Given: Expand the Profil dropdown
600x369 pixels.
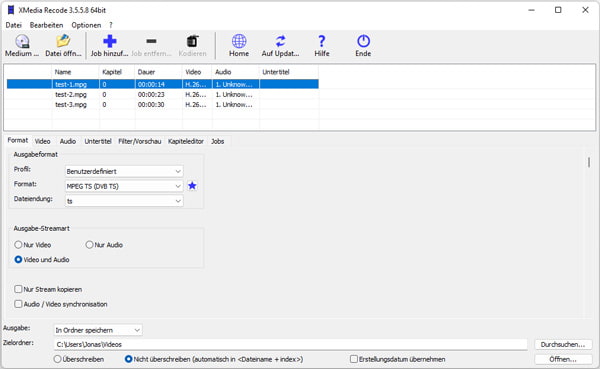Looking at the screenshot, I should click(x=124, y=171).
